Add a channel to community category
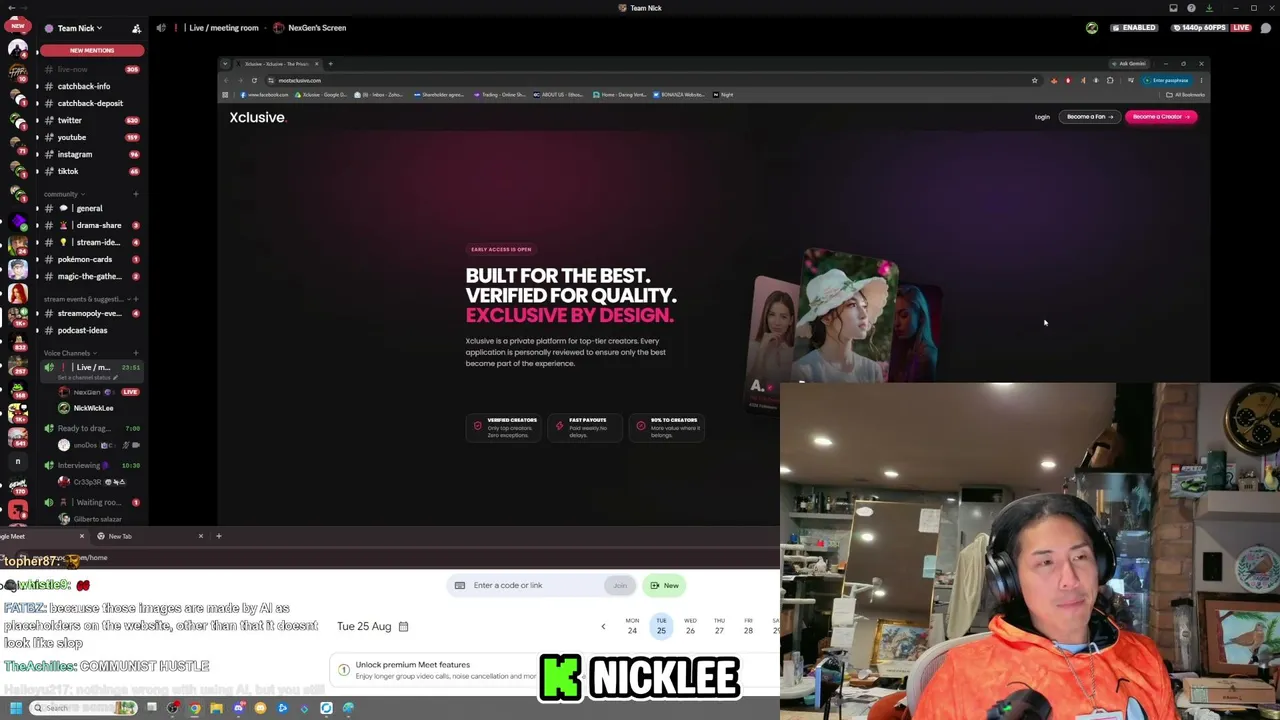Viewport: 1280px width, 720px height. (x=136, y=194)
